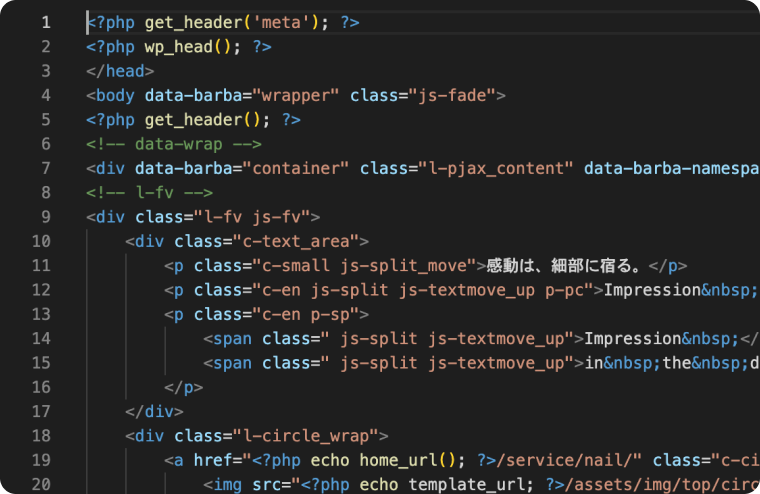This screenshot has width=760, height=494.
Task: Click line number 4 in gutter
Action: pos(46,95)
